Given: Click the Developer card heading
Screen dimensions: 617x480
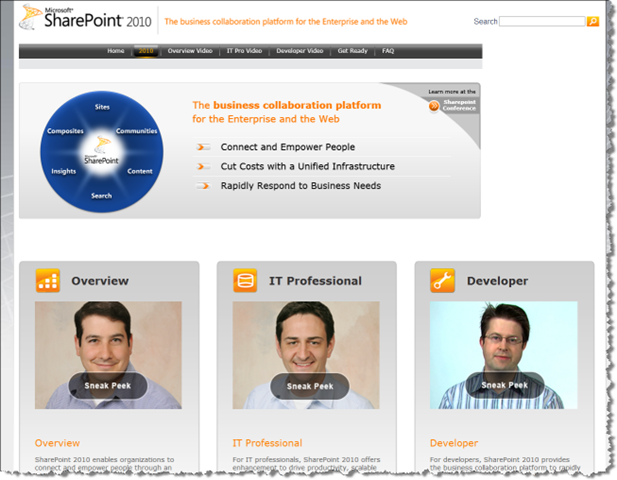Looking at the screenshot, I should pyautogui.click(x=497, y=281).
